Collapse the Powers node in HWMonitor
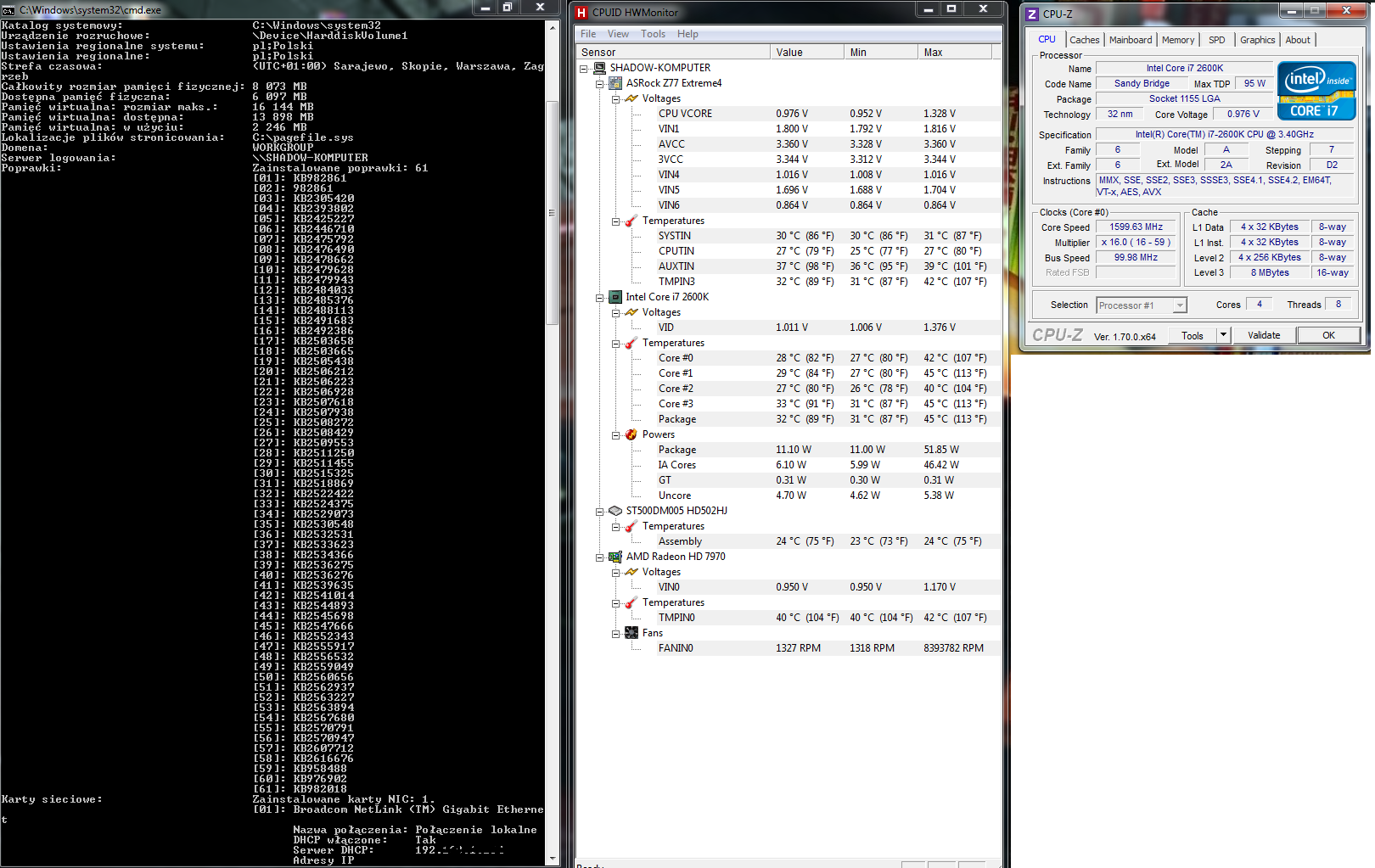Screen dimensions: 1375x868 615,435
